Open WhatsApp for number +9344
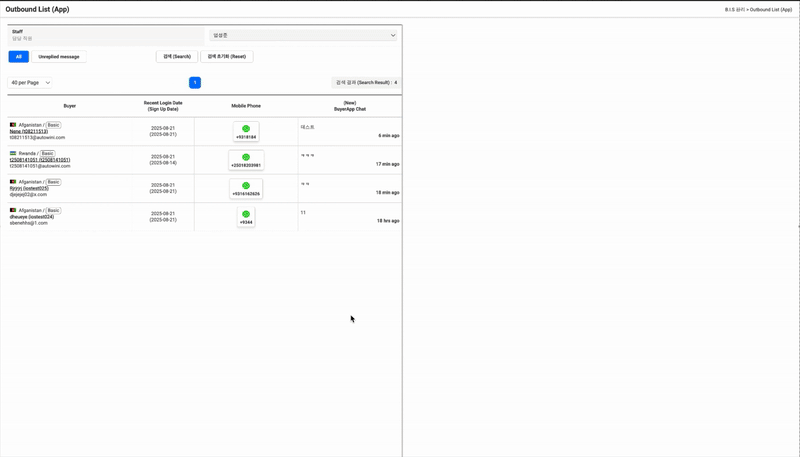Screen dimensions: 800x457 pyautogui.click(x=246, y=214)
